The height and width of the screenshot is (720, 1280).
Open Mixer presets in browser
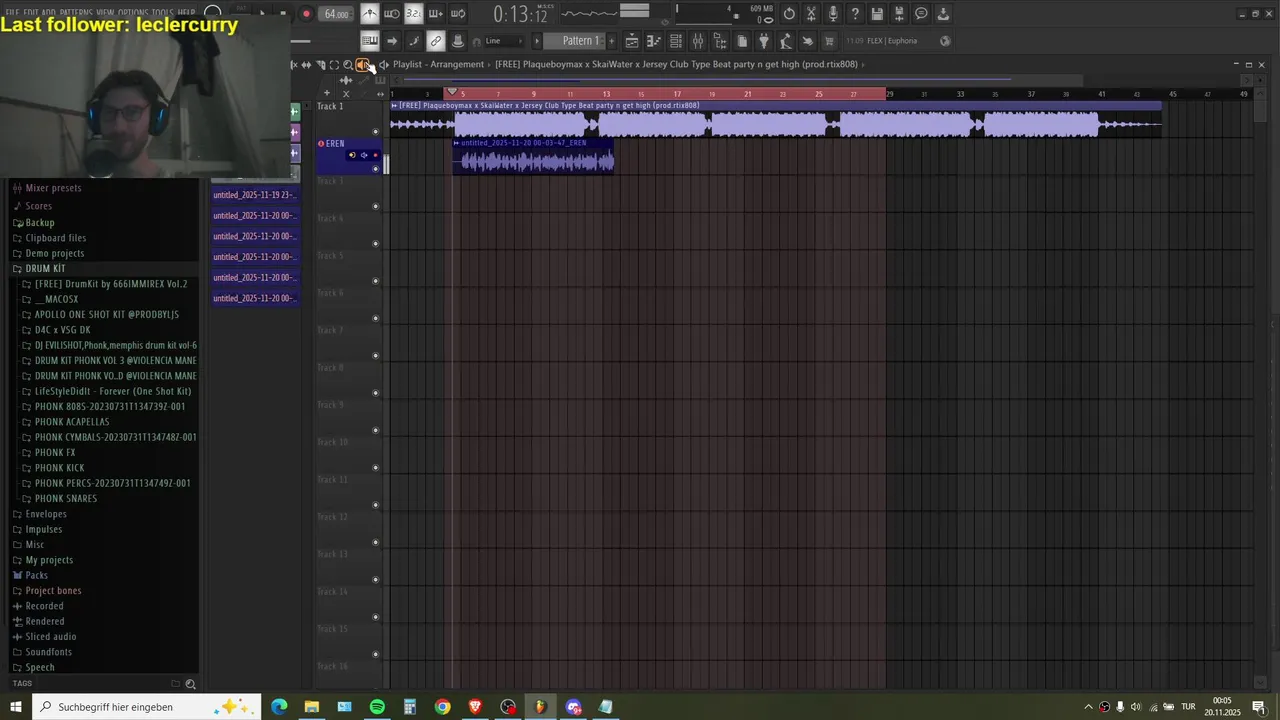tap(53, 188)
